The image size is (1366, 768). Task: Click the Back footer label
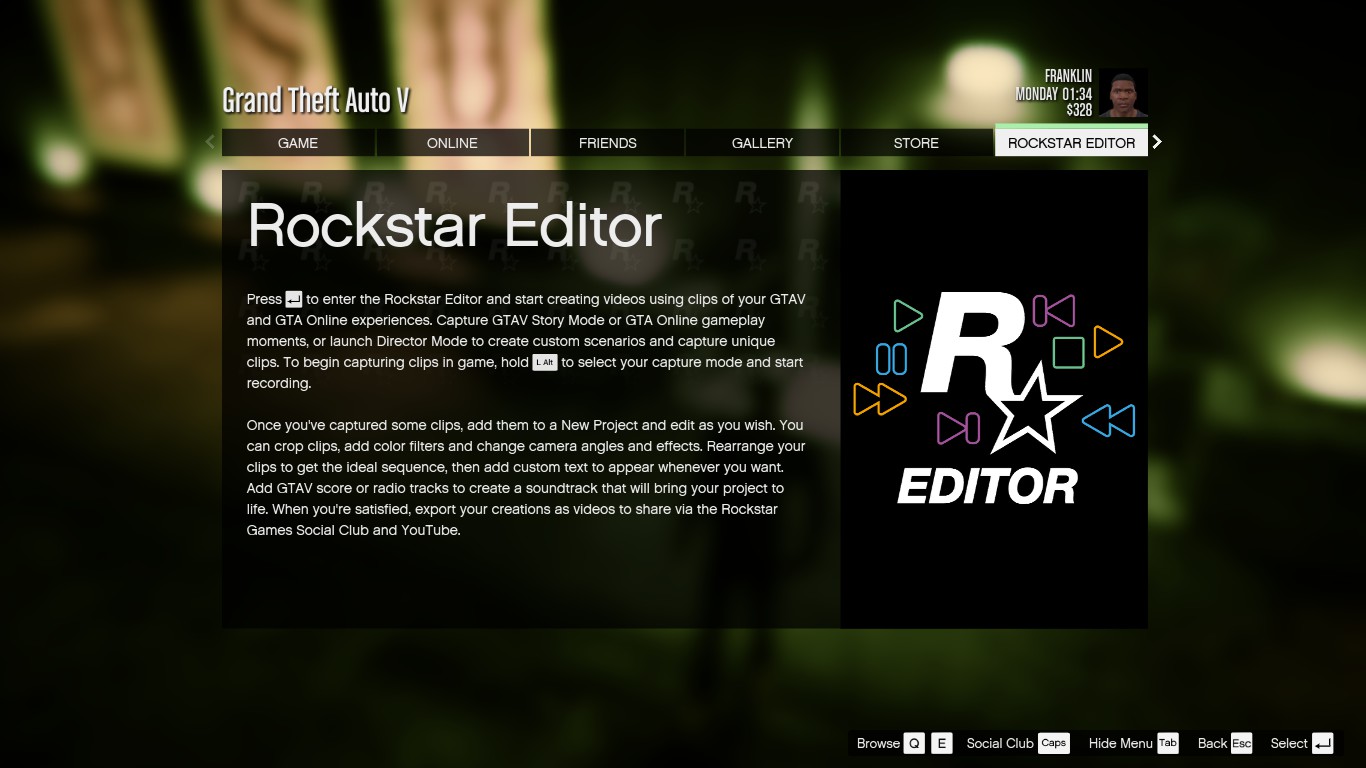click(1212, 743)
